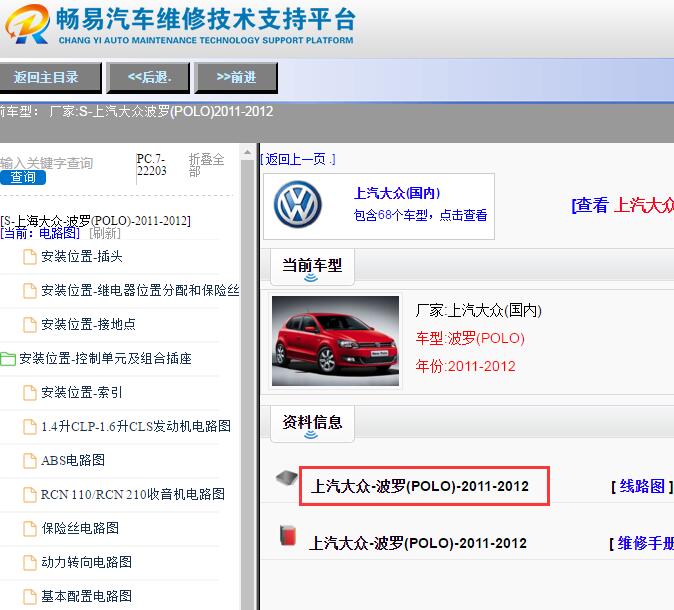Viewport: 674px width, 610px height.
Task: Open the 动力转向电路图 item
Action: pos(86,562)
